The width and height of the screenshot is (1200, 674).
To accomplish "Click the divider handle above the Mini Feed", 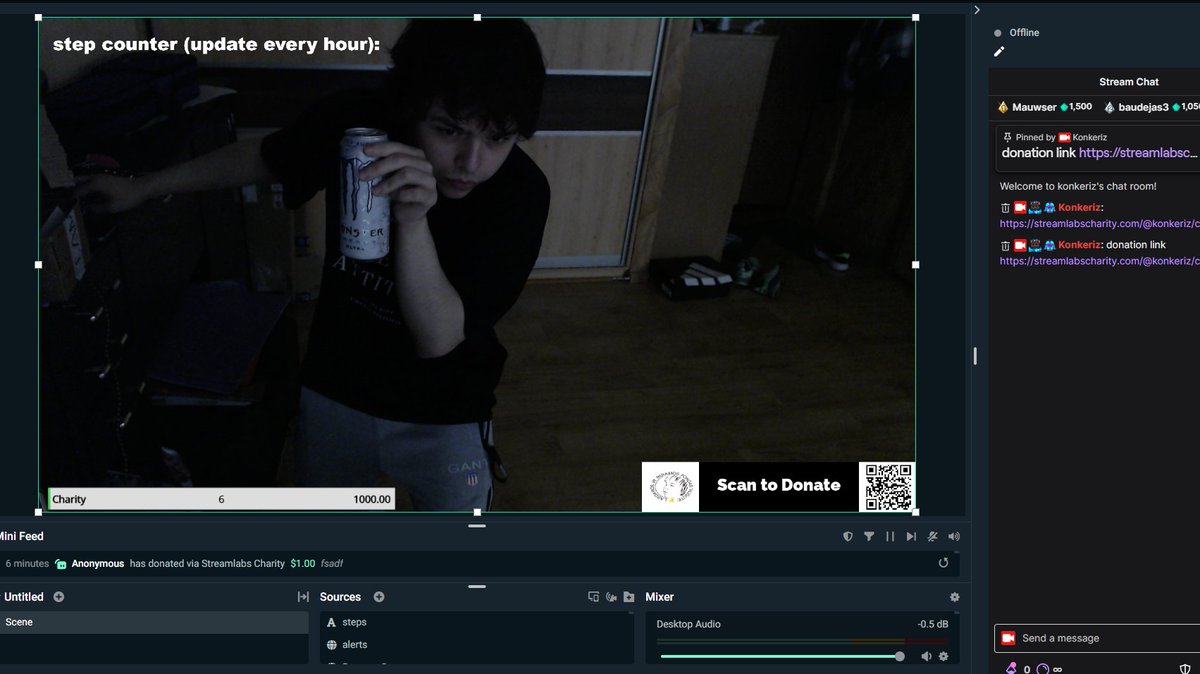I will coord(477,524).
